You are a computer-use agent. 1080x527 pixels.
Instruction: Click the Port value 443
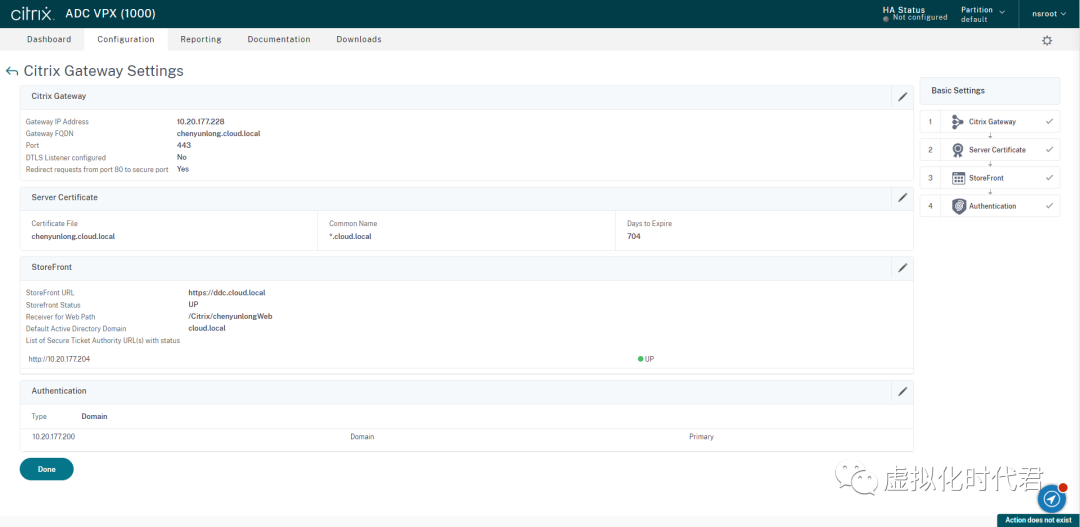(184, 145)
